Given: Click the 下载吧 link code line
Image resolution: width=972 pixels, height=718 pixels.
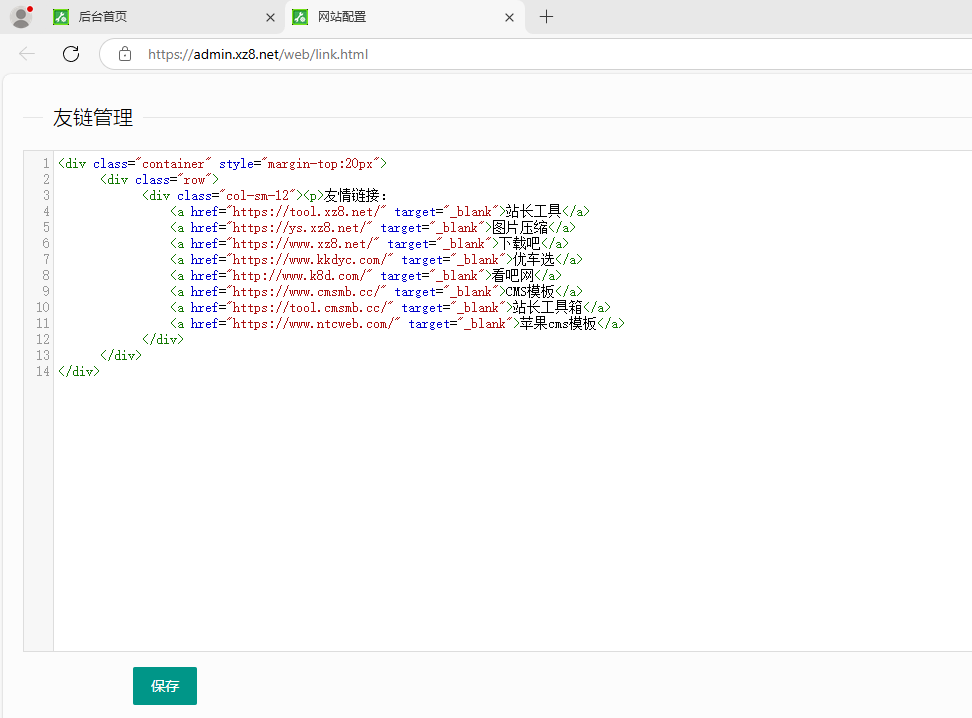Looking at the screenshot, I should pyautogui.click(x=369, y=244).
